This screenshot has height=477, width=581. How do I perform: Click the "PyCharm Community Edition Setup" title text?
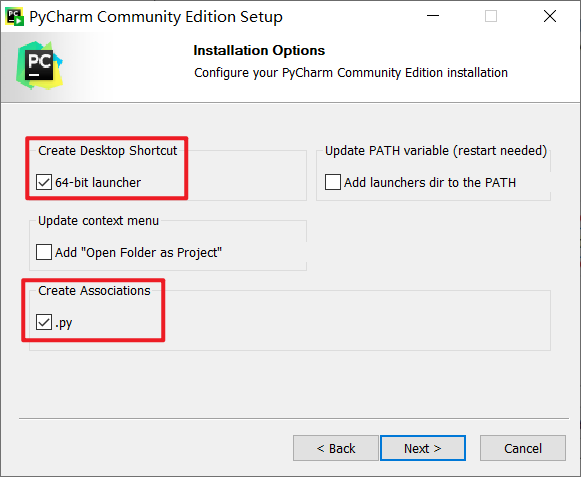[156, 17]
